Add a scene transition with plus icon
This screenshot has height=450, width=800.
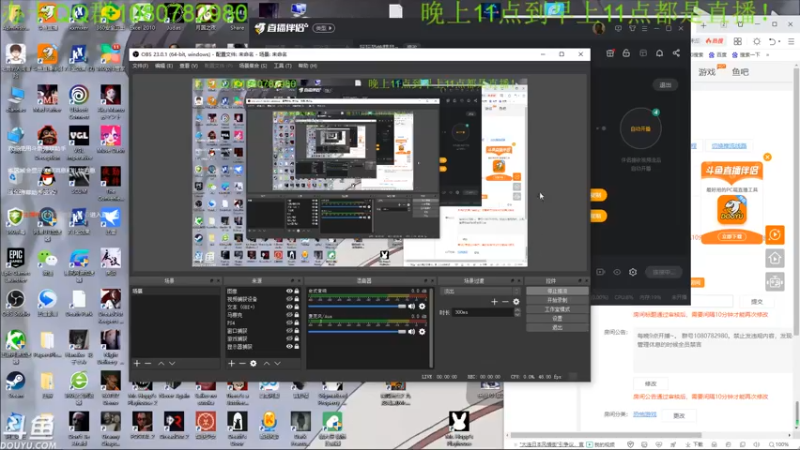[494, 302]
